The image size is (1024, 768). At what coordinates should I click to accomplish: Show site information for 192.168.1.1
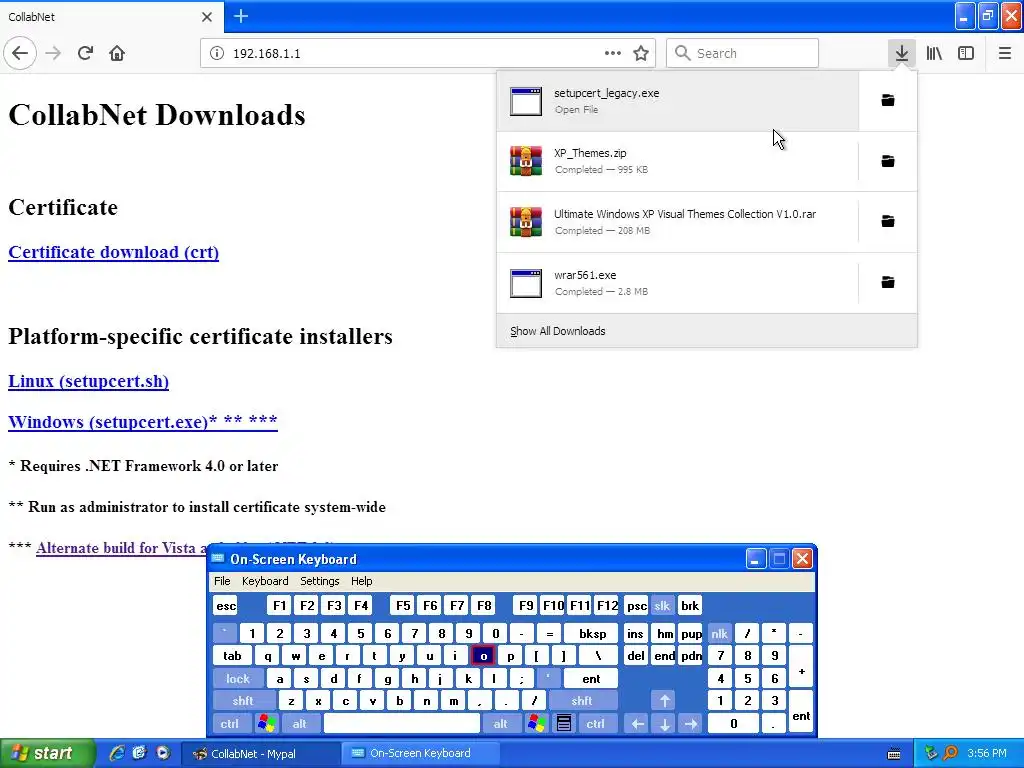[x=217, y=54]
